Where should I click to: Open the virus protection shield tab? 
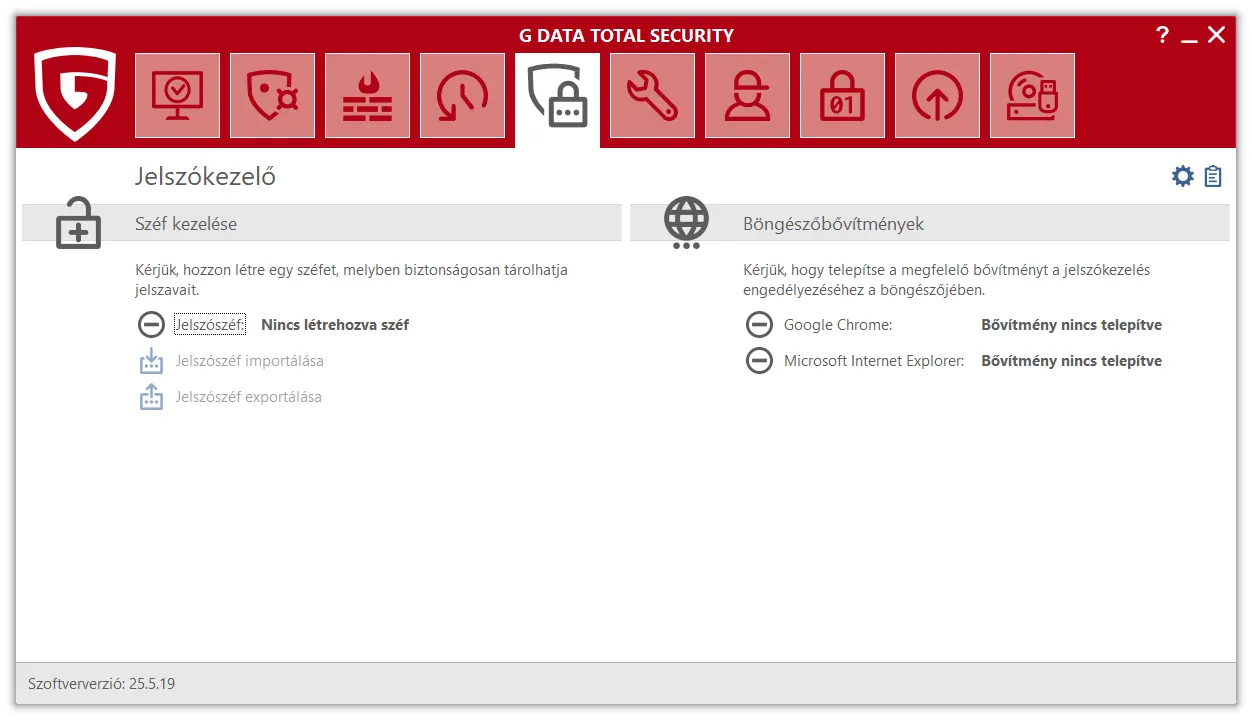272,96
